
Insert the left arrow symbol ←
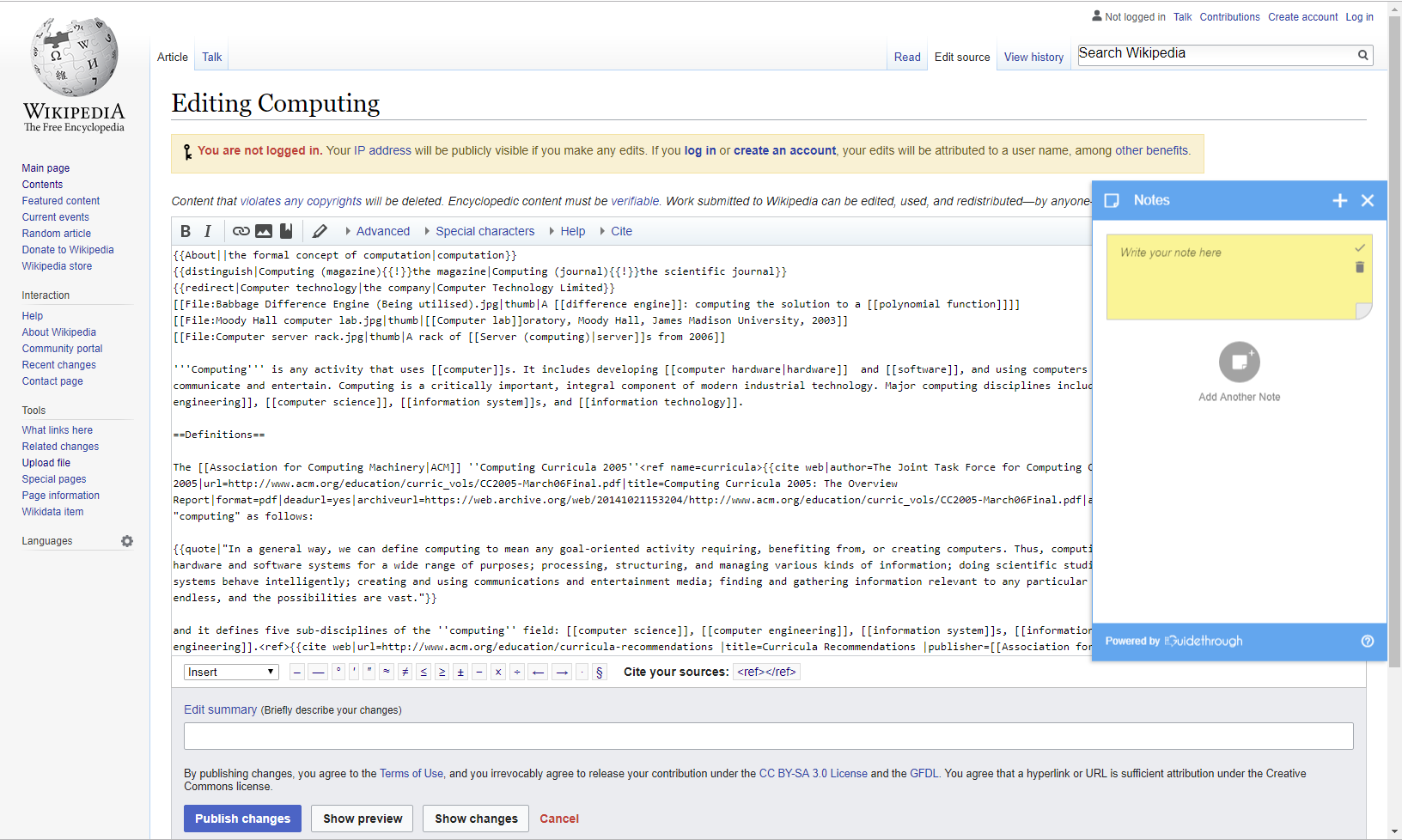tap(538, 672)
